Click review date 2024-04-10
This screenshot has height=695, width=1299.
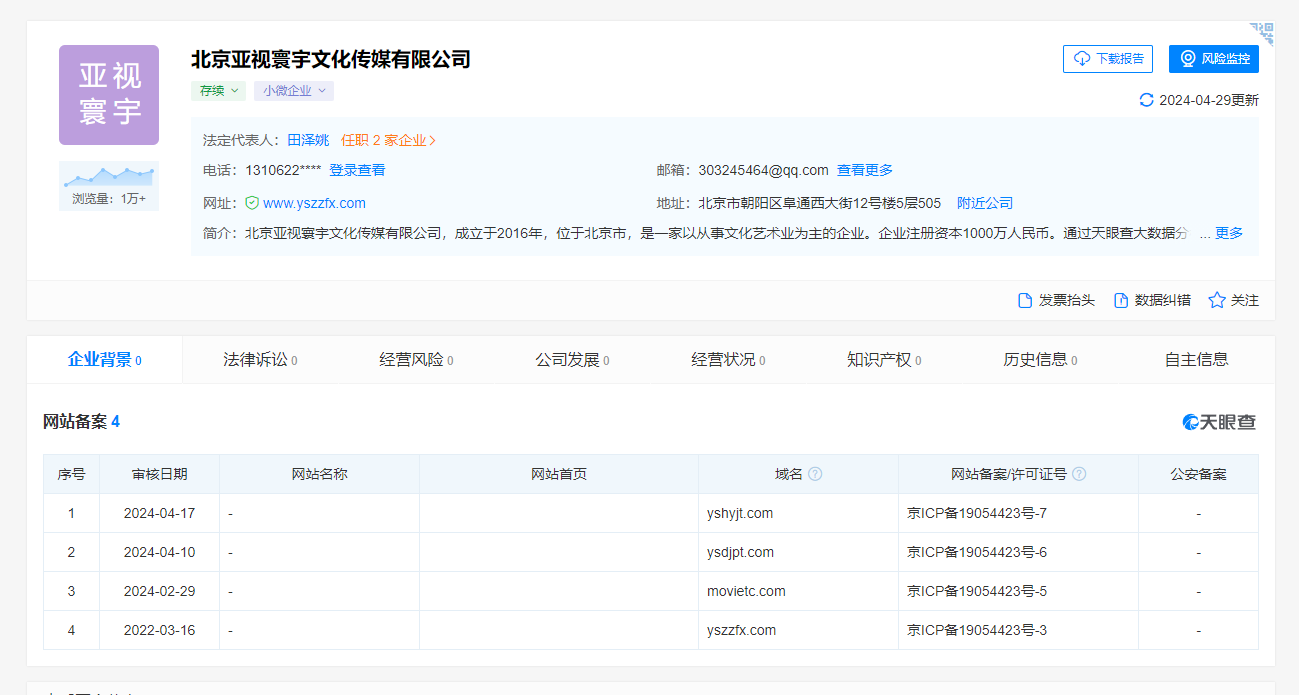(159, 552)
